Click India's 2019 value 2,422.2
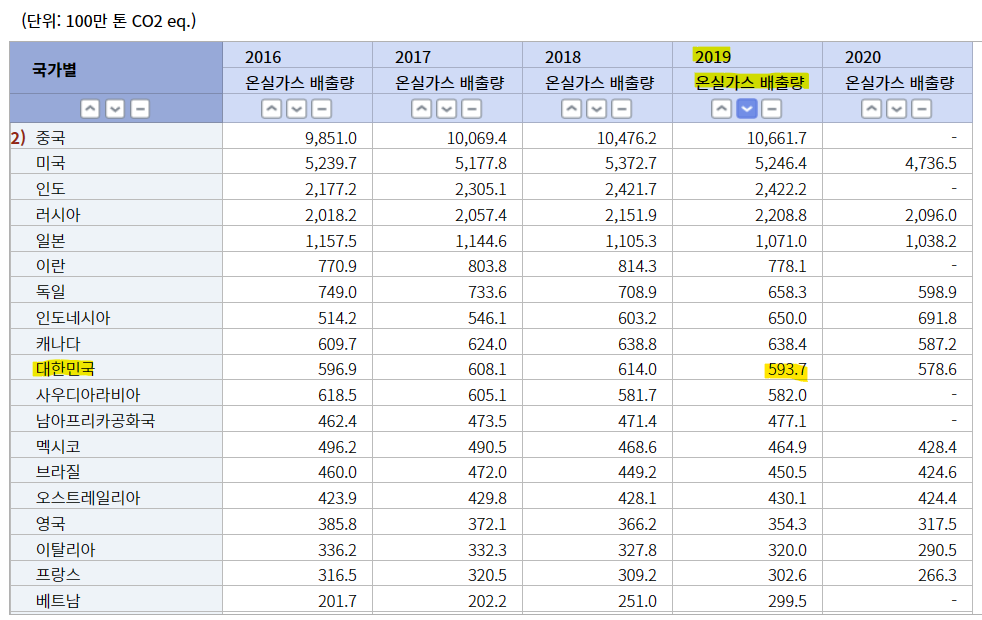Viewport: 982px width, 620px height. click(x=780, y=189)
